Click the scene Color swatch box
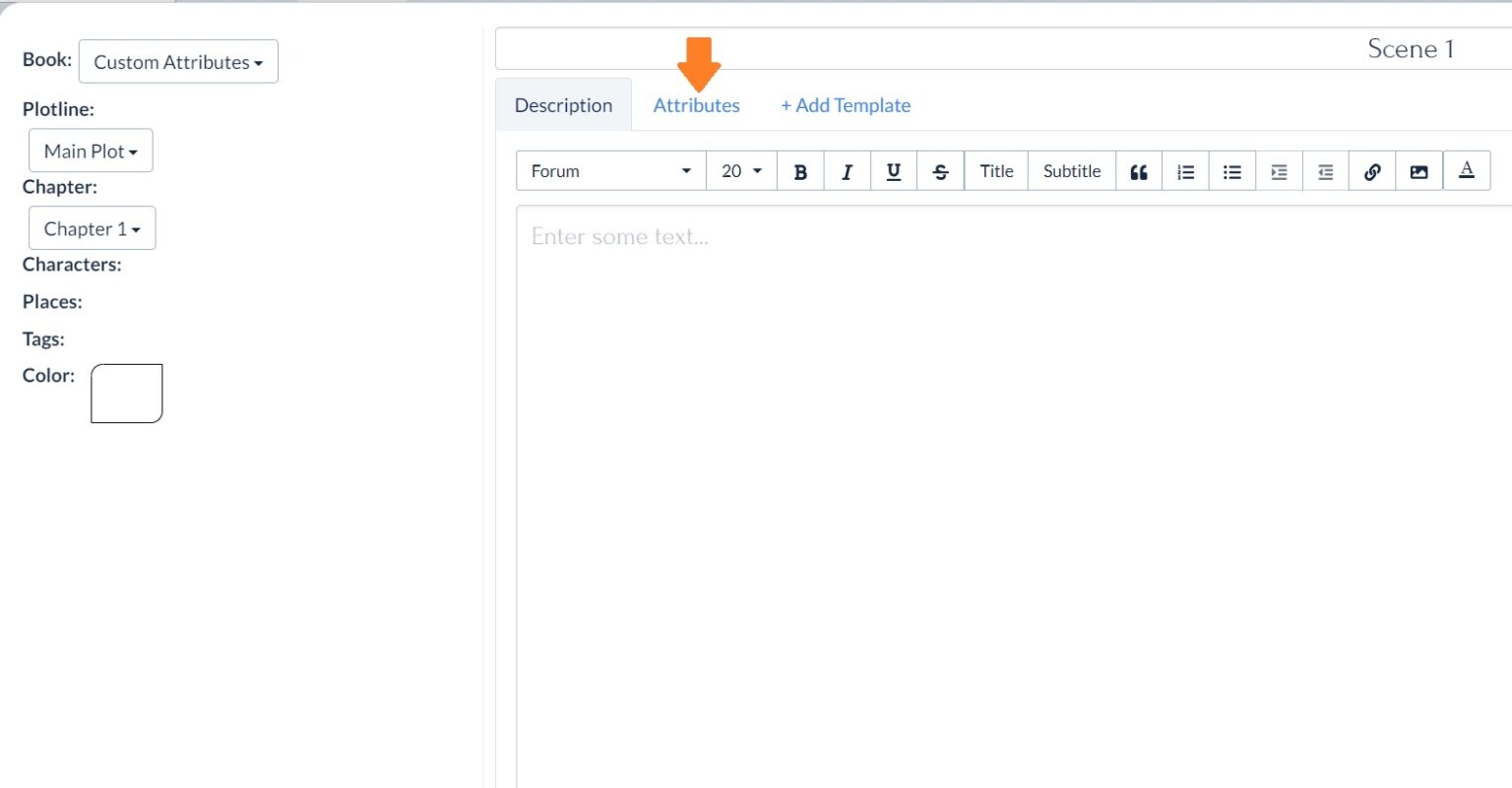1512x788 pixels. 126,394
